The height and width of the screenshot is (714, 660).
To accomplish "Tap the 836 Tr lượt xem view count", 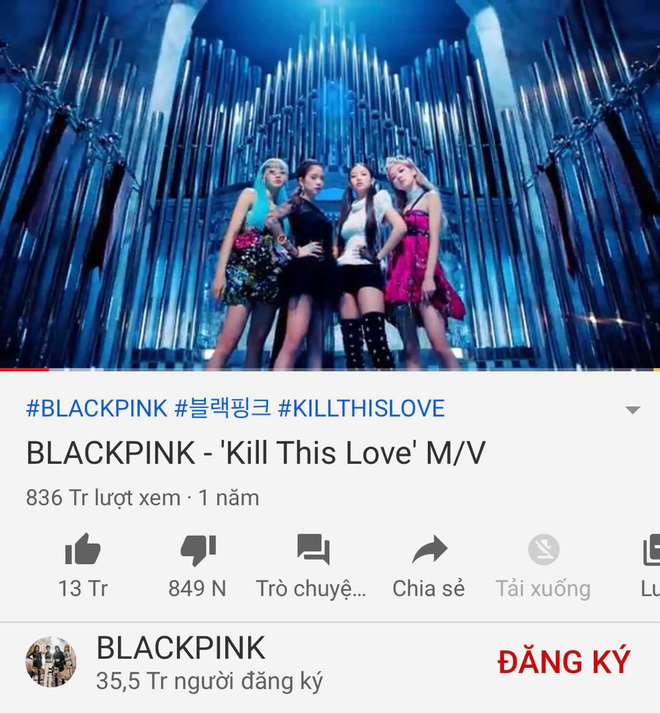I will pyautogui.click(x=103, y=498).
